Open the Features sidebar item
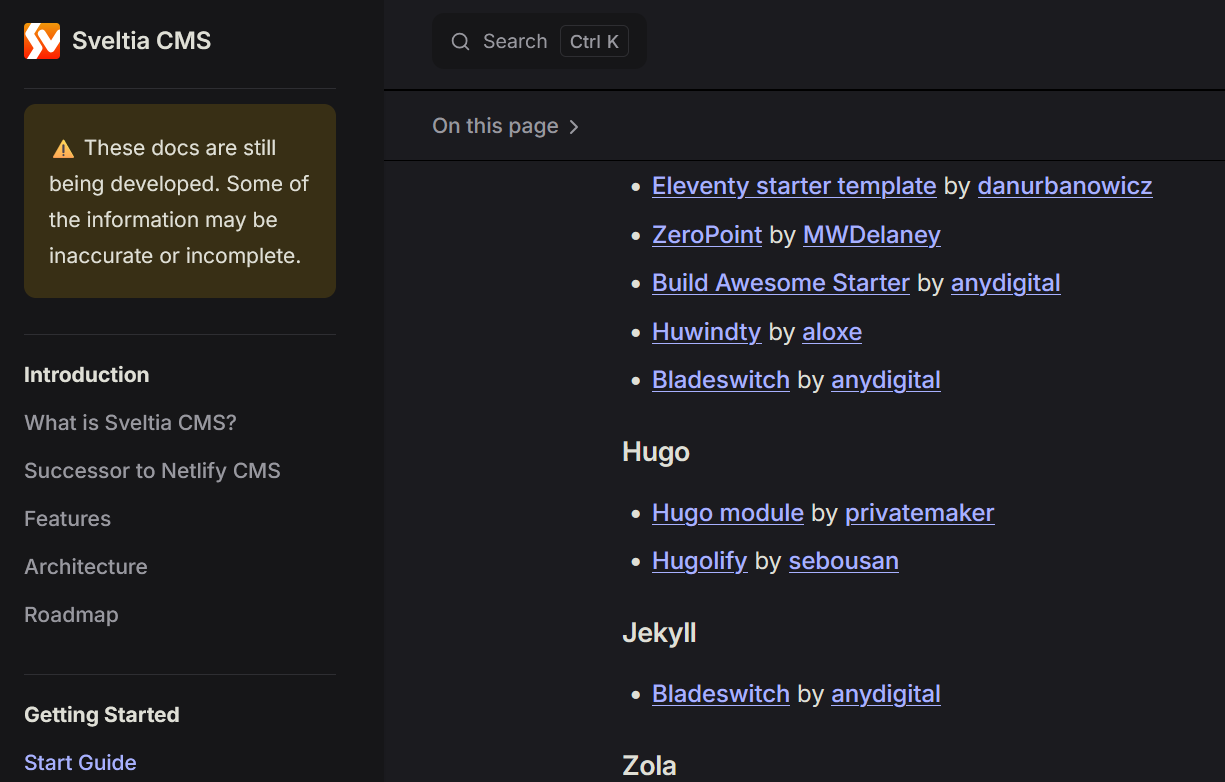Screen dimensions: 1225x782 (67, 519)
